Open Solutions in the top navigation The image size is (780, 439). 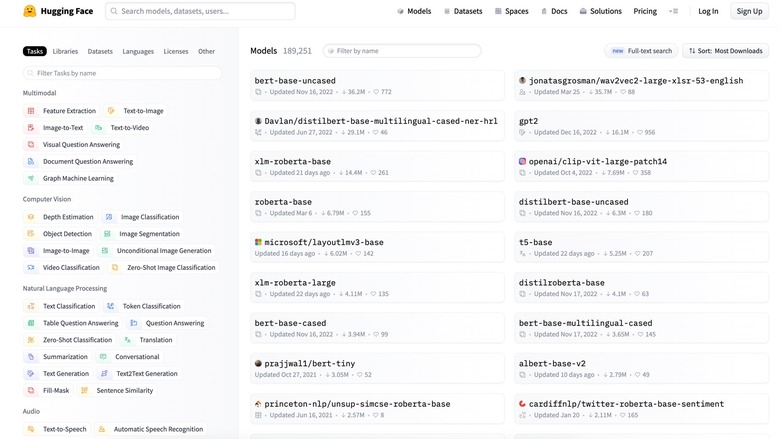point(600,11)
